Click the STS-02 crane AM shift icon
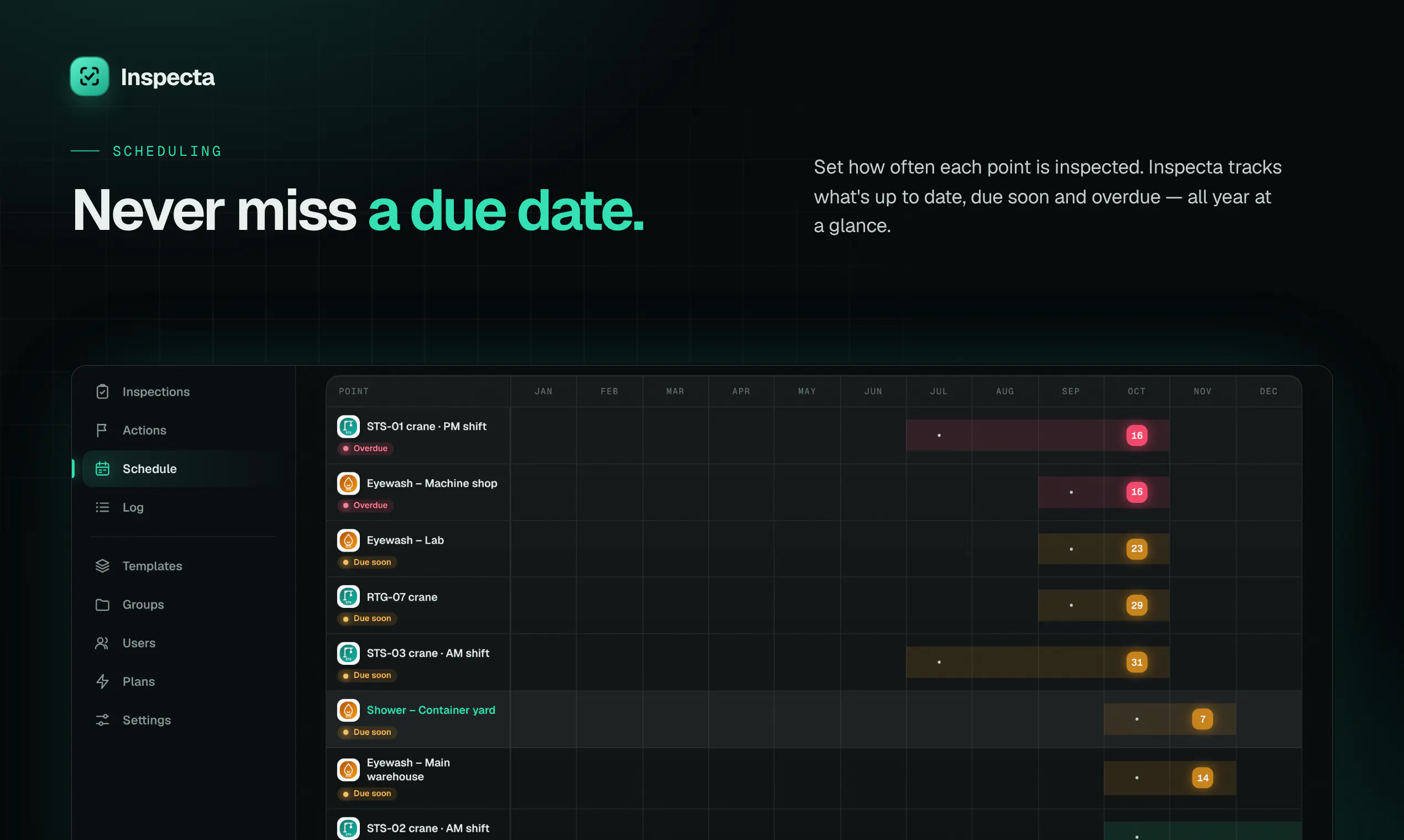Screen dimensions: 1404x840 [348, 828]
